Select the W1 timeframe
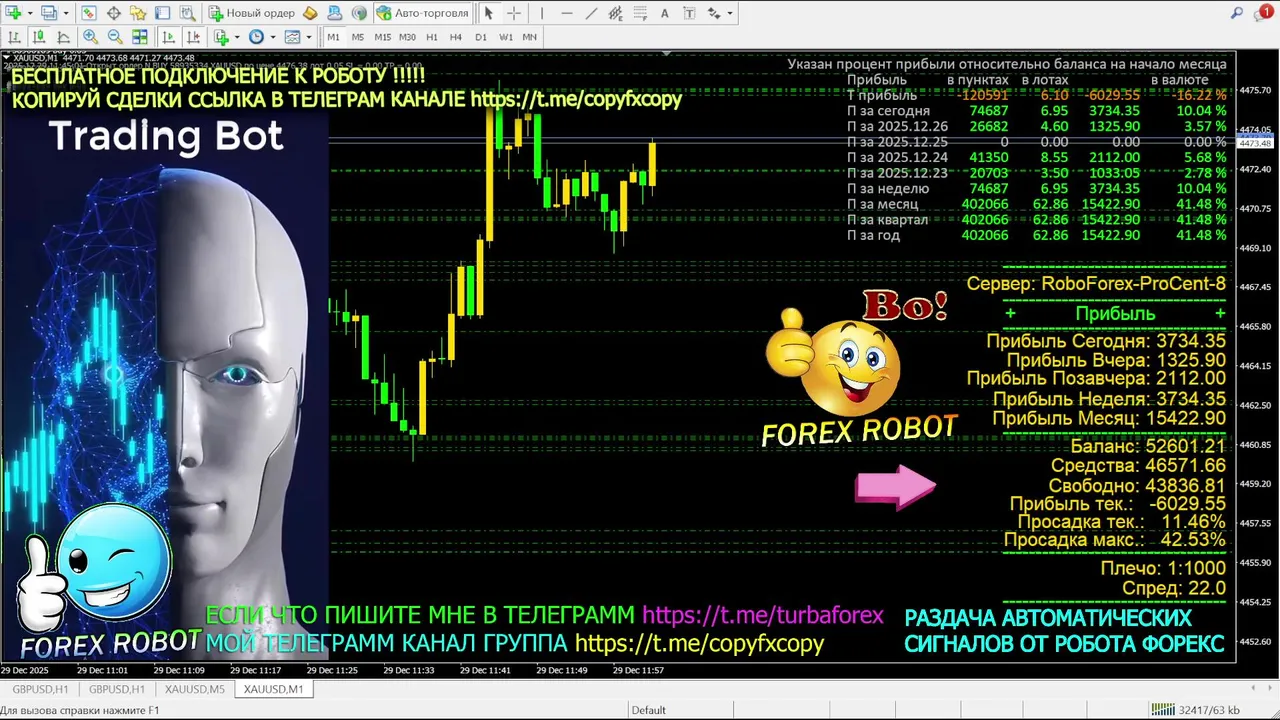 [506, 37]
